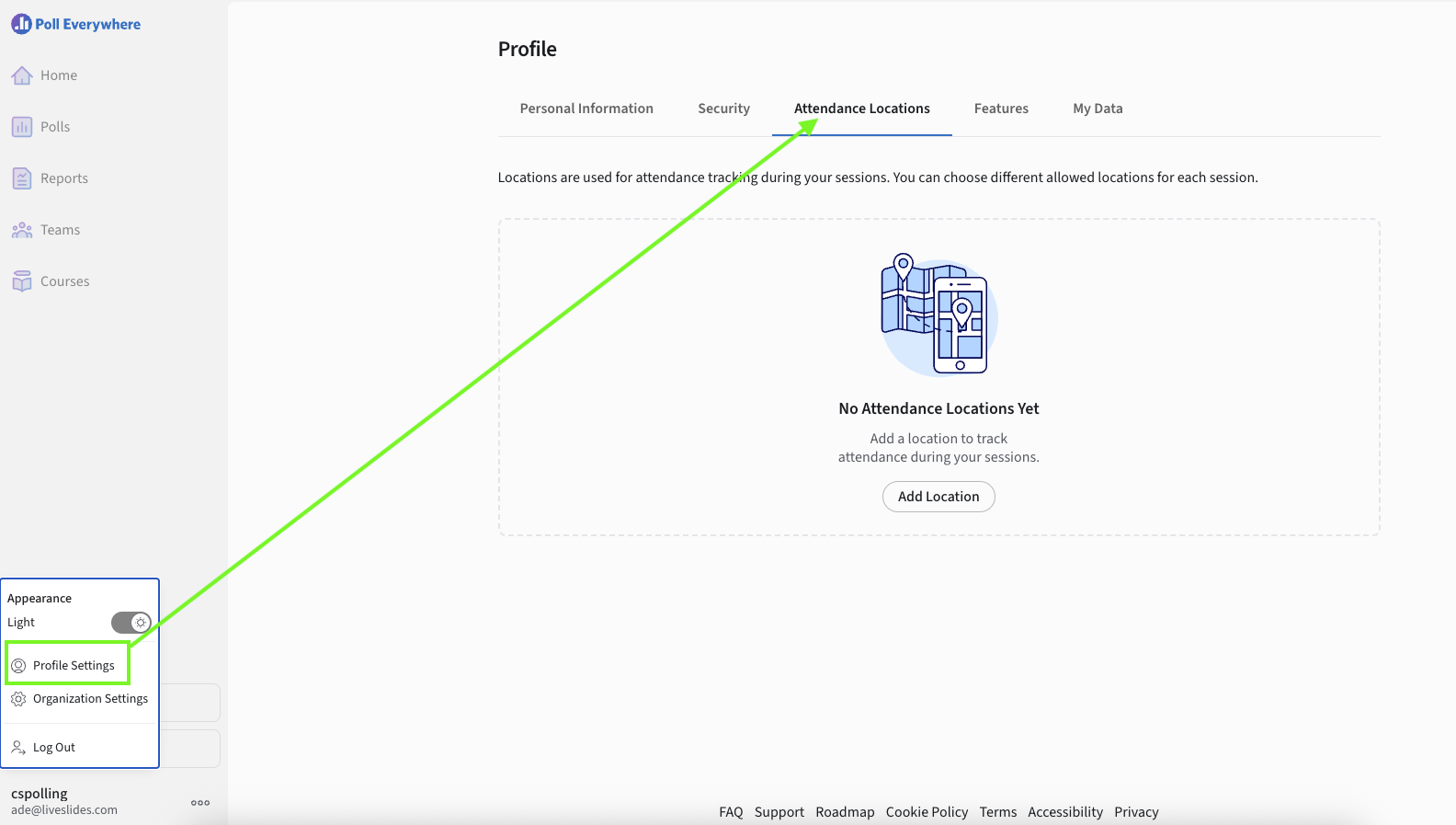Image resolution: width=1456 pixels, height=825 pixels.
Task: Click the map and phone illustration
Action: 938,315
